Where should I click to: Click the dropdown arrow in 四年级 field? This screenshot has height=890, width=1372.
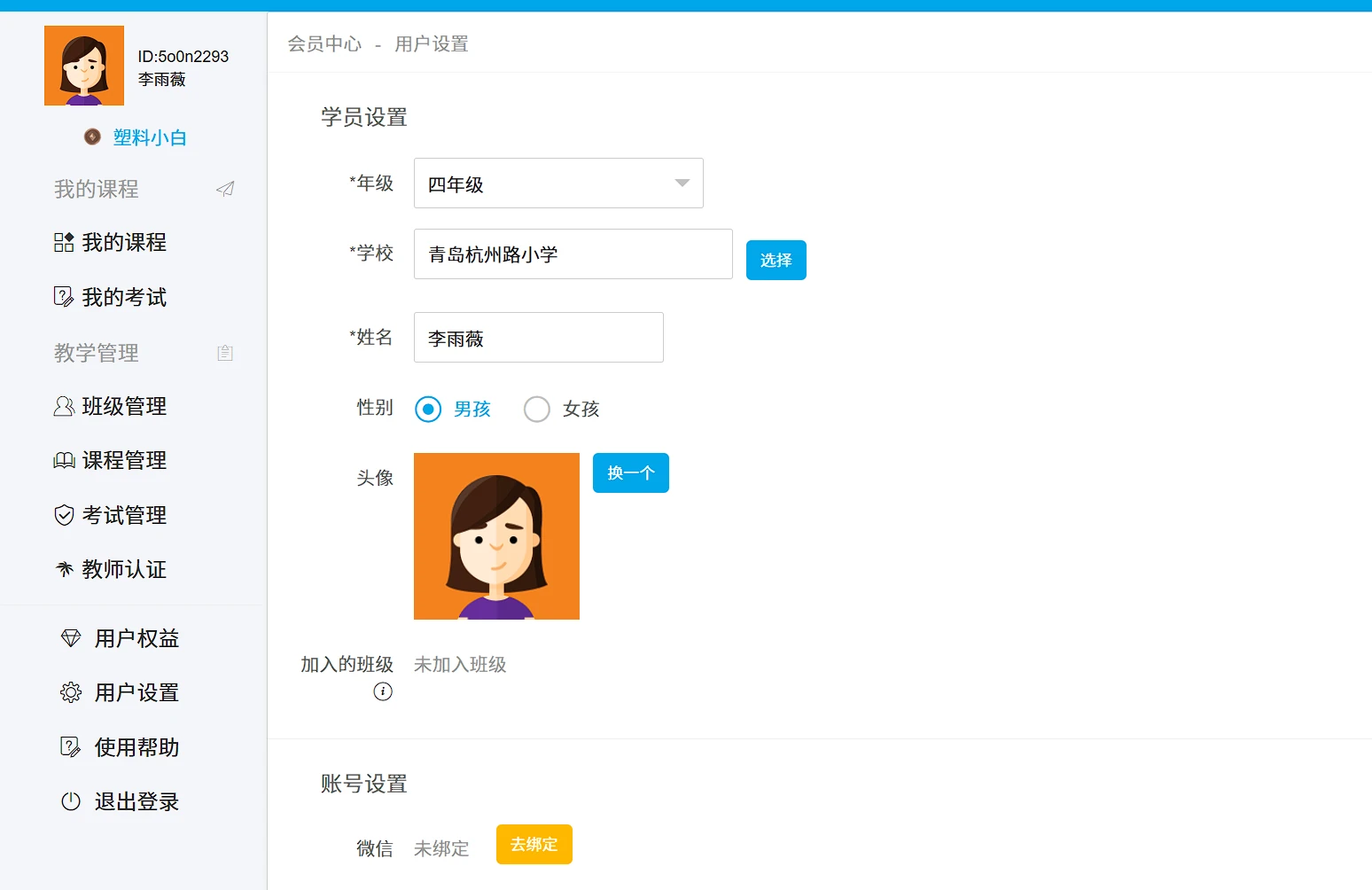click(682, 183)
